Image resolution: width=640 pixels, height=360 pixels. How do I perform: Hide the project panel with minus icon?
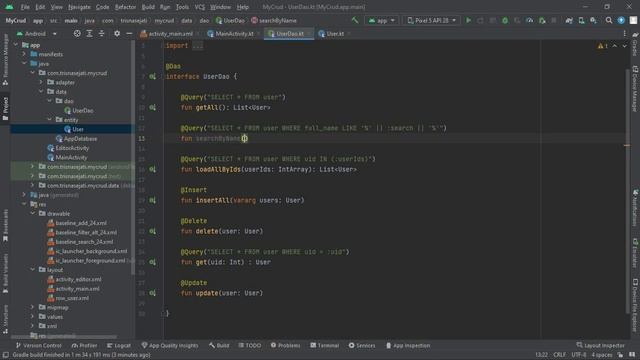click(129, 33)
